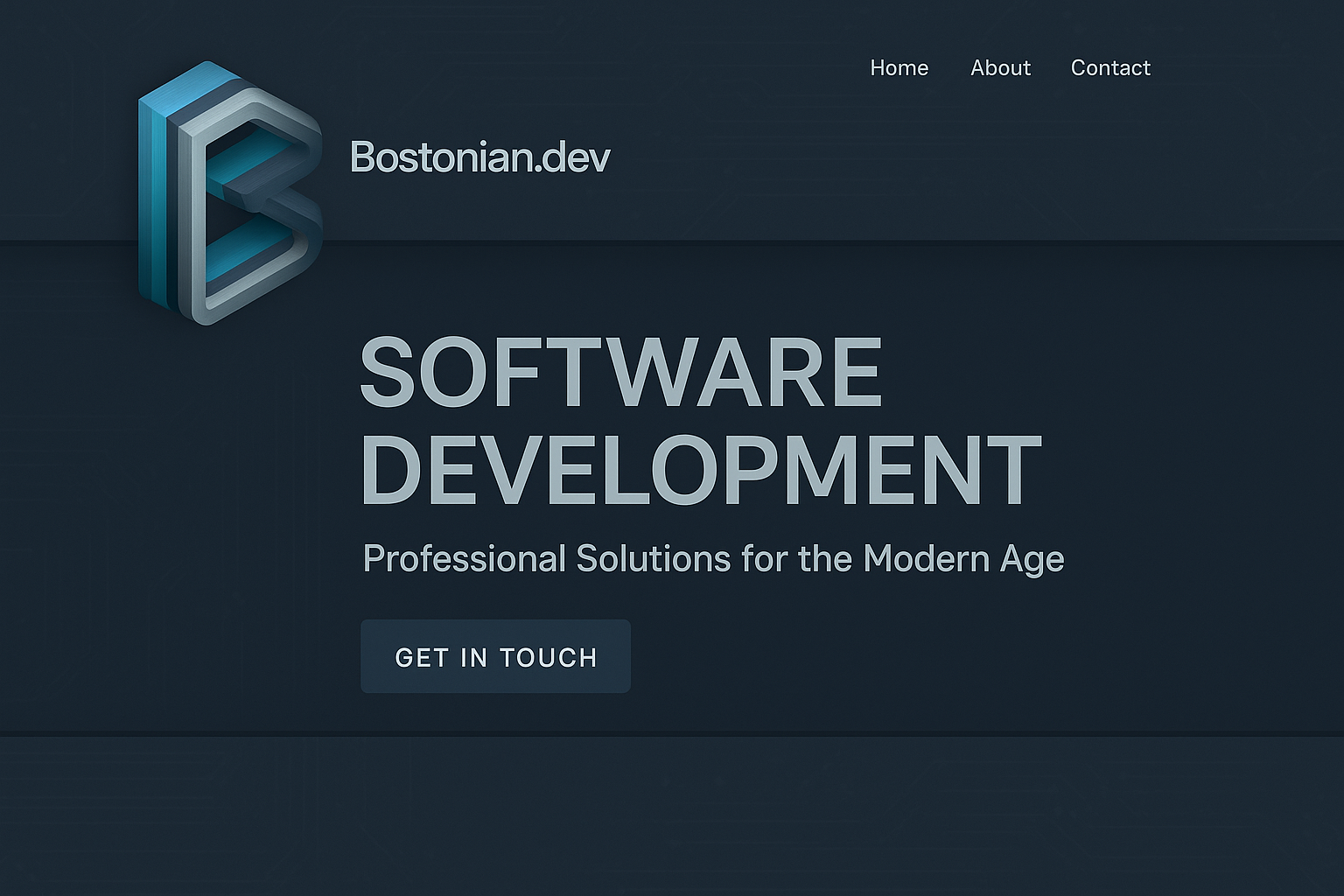
Task: Click the word TOUCH on the button
Action: click(548, 657)
